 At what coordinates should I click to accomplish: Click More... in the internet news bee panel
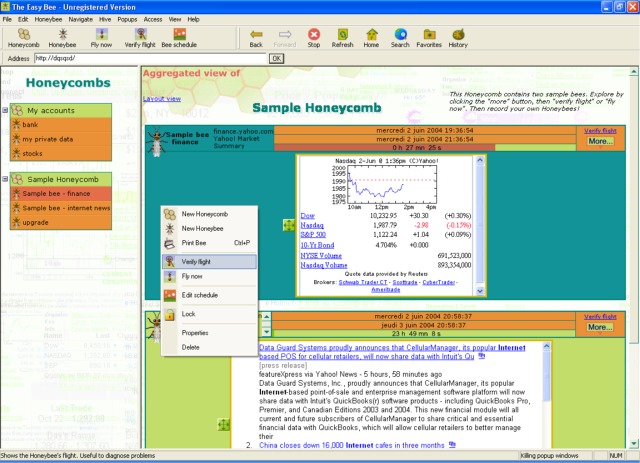(600, 327)
